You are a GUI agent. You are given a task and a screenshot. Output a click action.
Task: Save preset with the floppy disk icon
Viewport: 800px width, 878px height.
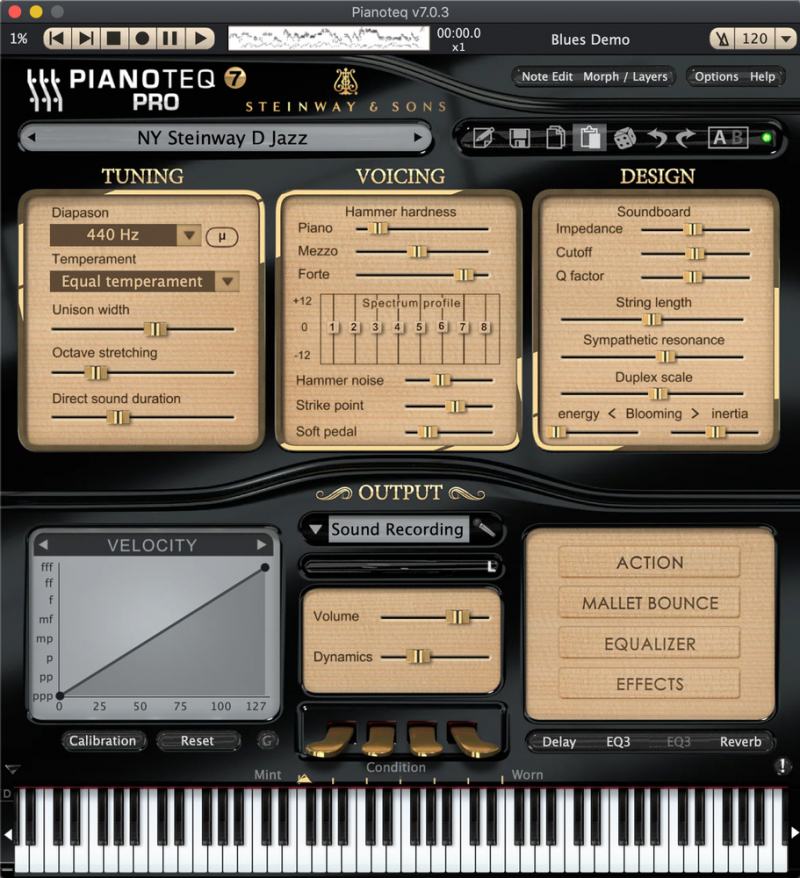coord(519,137)
